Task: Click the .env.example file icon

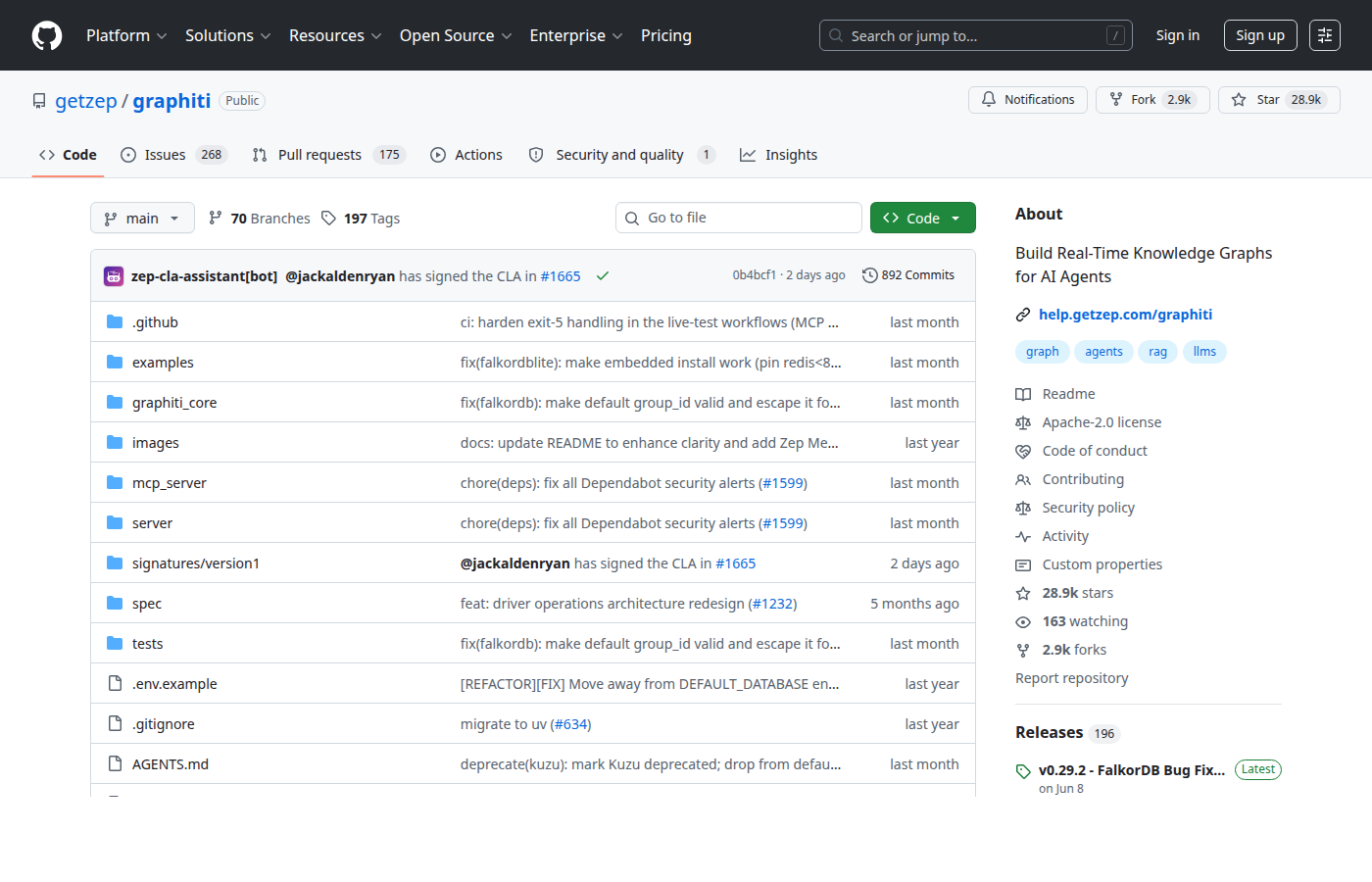Action: [x=115, y=683]
